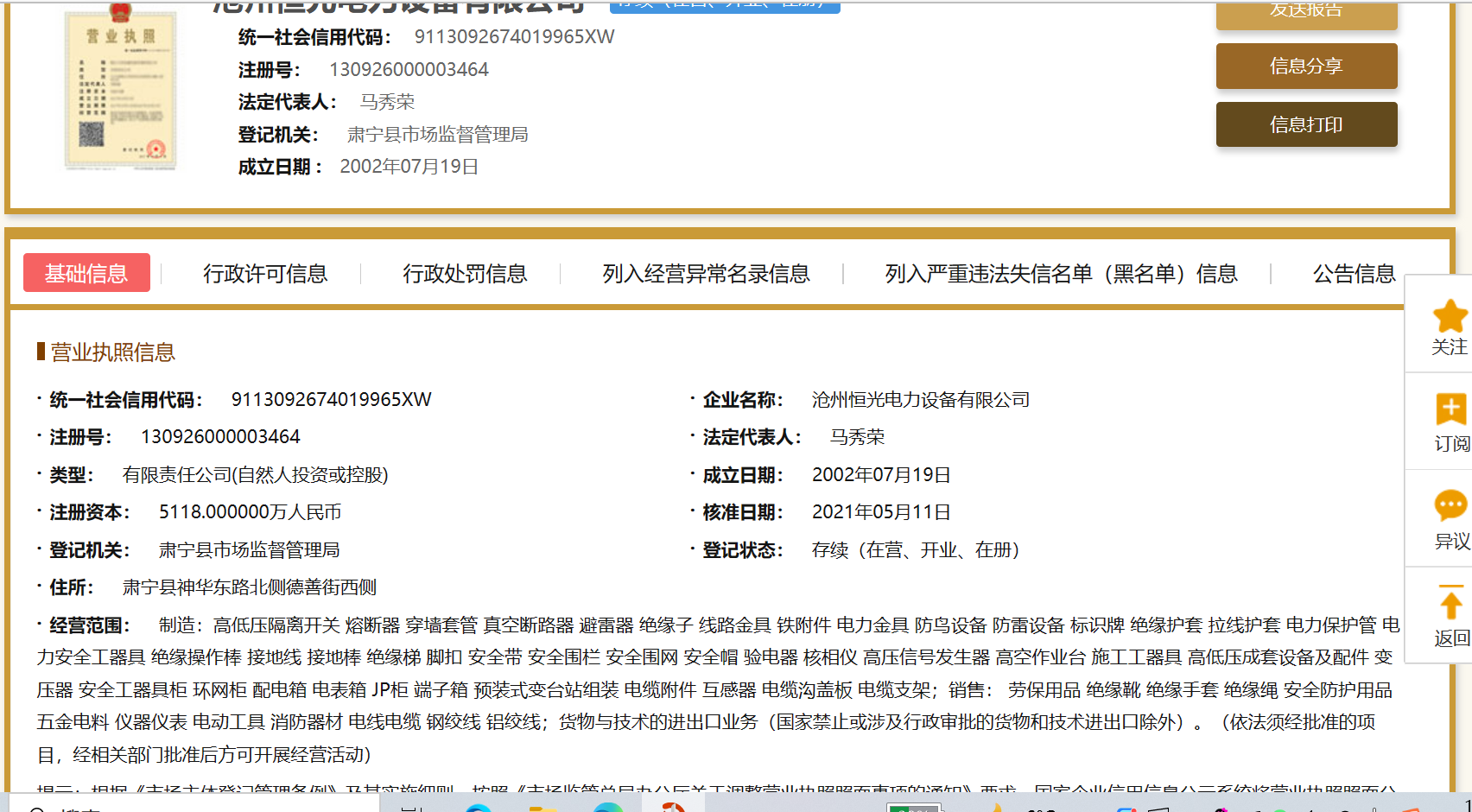Click 住所 value 肃宁县神华东路北侧德善街西侧
Image resolution: width=1472 pixels, height=812 pixels.
pyautogui.click(x=250, y=587)
